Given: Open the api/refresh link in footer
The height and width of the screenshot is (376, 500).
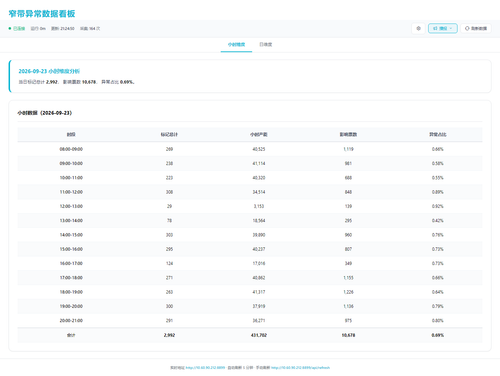Looking at the screenshot, I should (300, 368).
